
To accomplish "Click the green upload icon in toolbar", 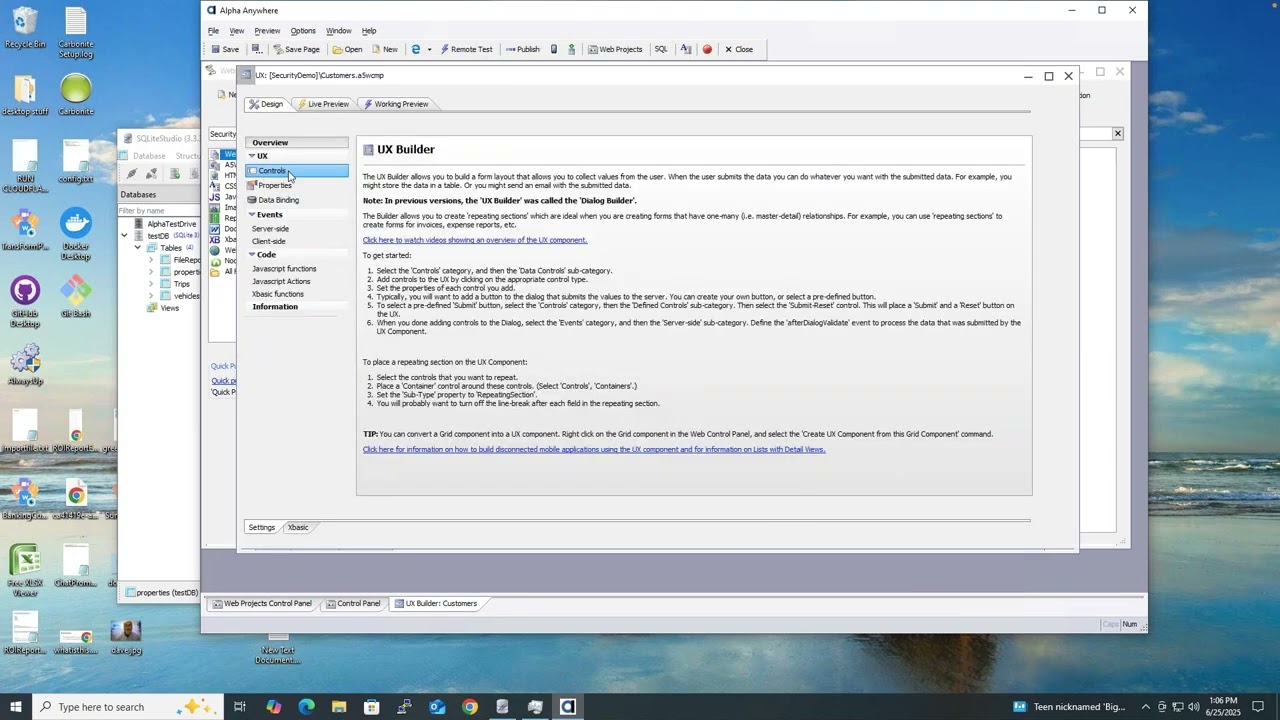I will pyautogui.click(x=572, y=49).
